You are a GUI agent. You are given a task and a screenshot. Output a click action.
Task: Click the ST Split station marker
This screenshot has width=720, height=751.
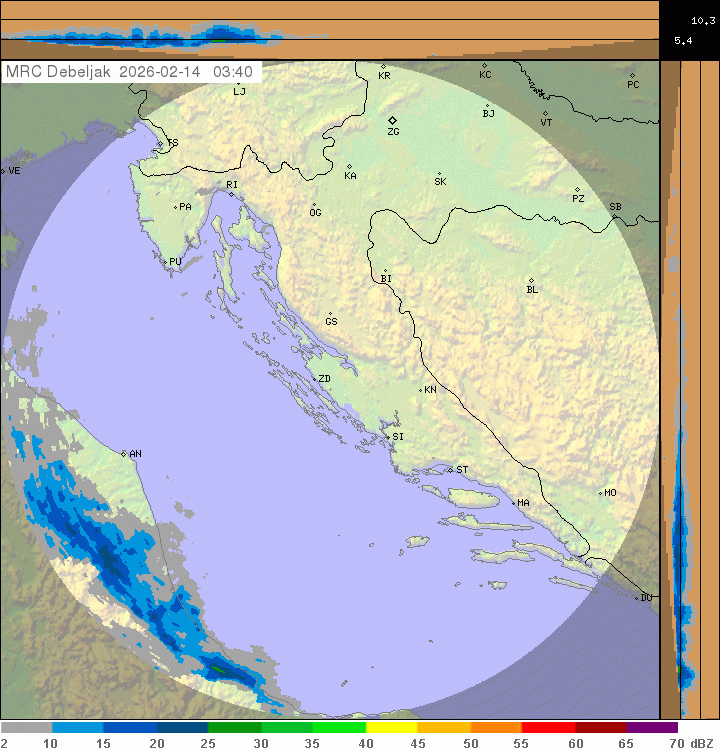450,469
